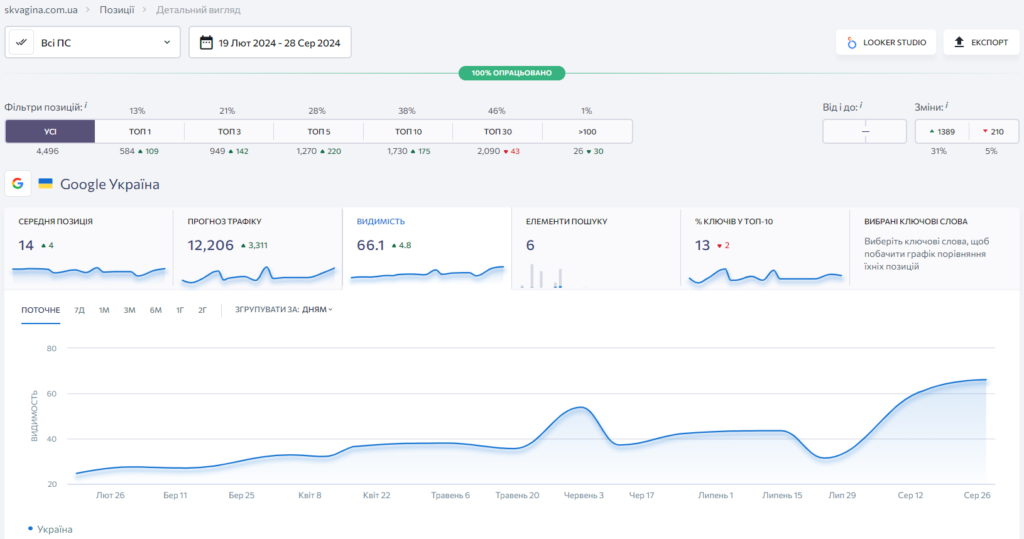Click the export download icon
This screenshot has height=539, width=1024.
[959, 43]
